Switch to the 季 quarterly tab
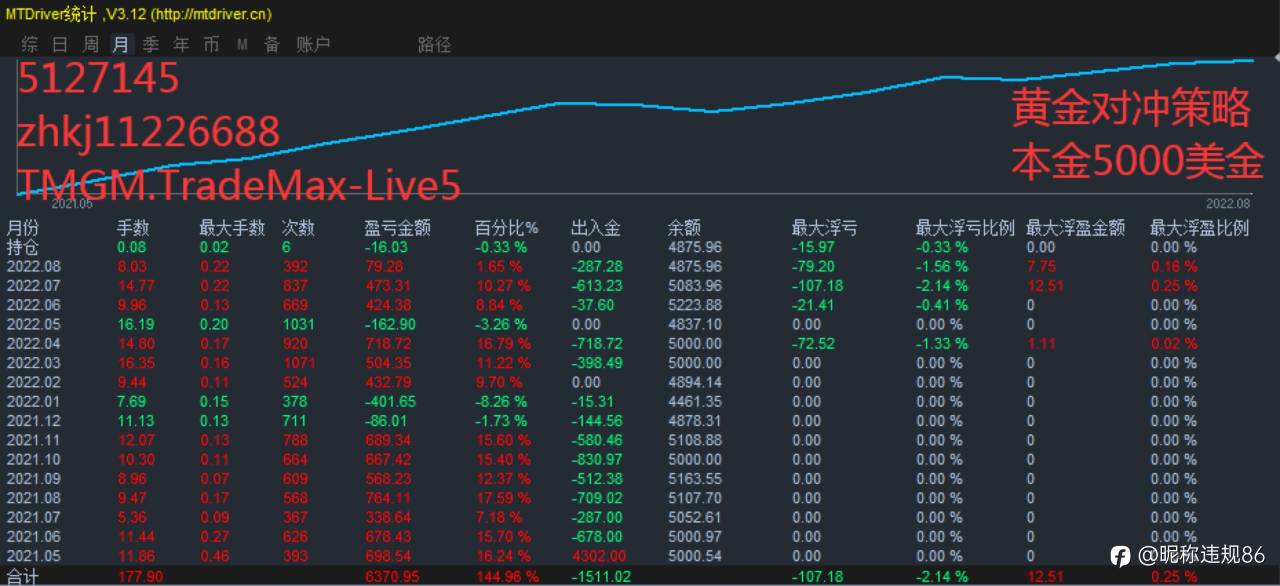Viewport: 1280px width, 586px height. [x=151, y=45]
